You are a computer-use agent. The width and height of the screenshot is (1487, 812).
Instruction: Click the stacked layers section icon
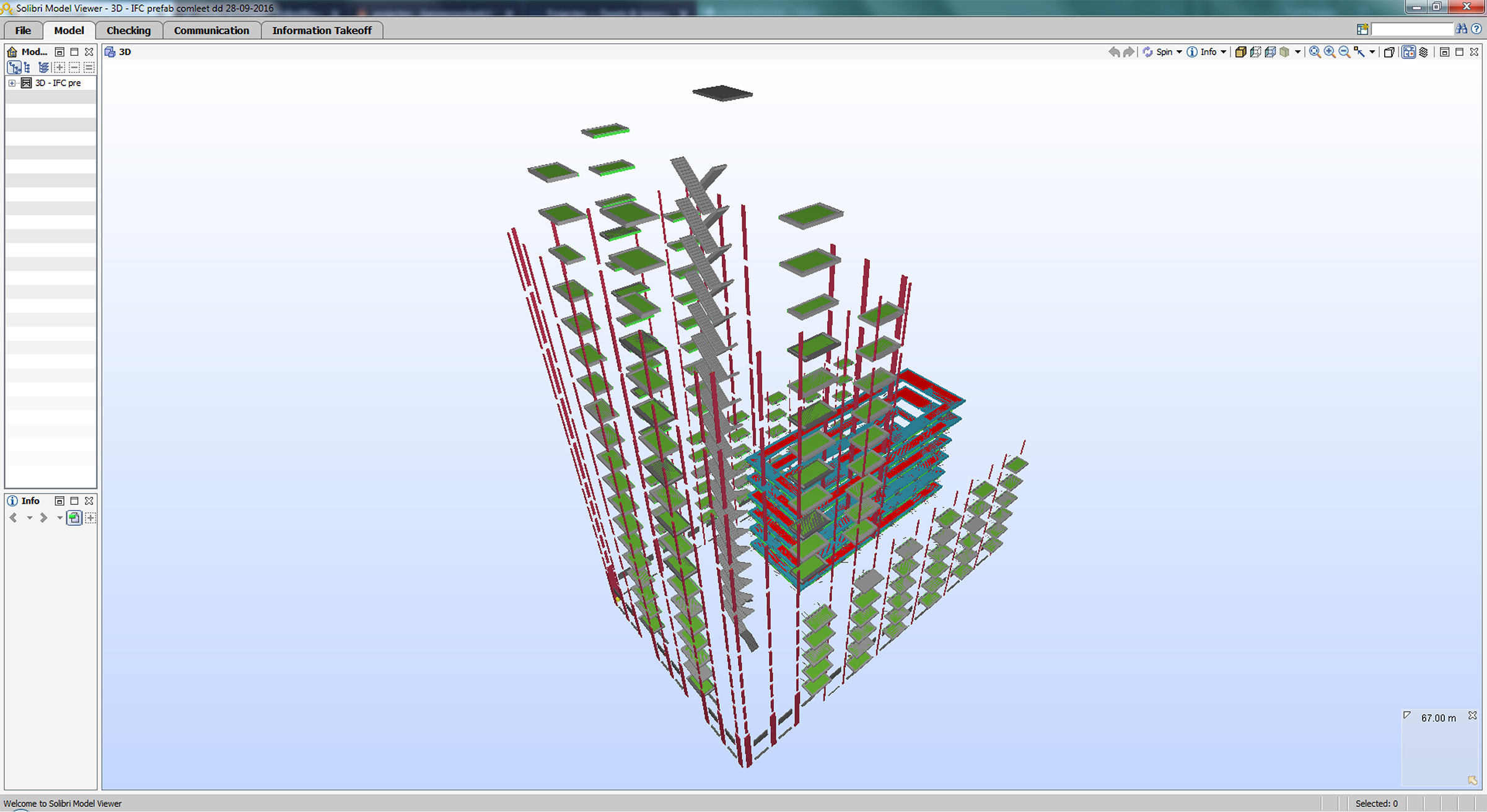click(1424, 52)
